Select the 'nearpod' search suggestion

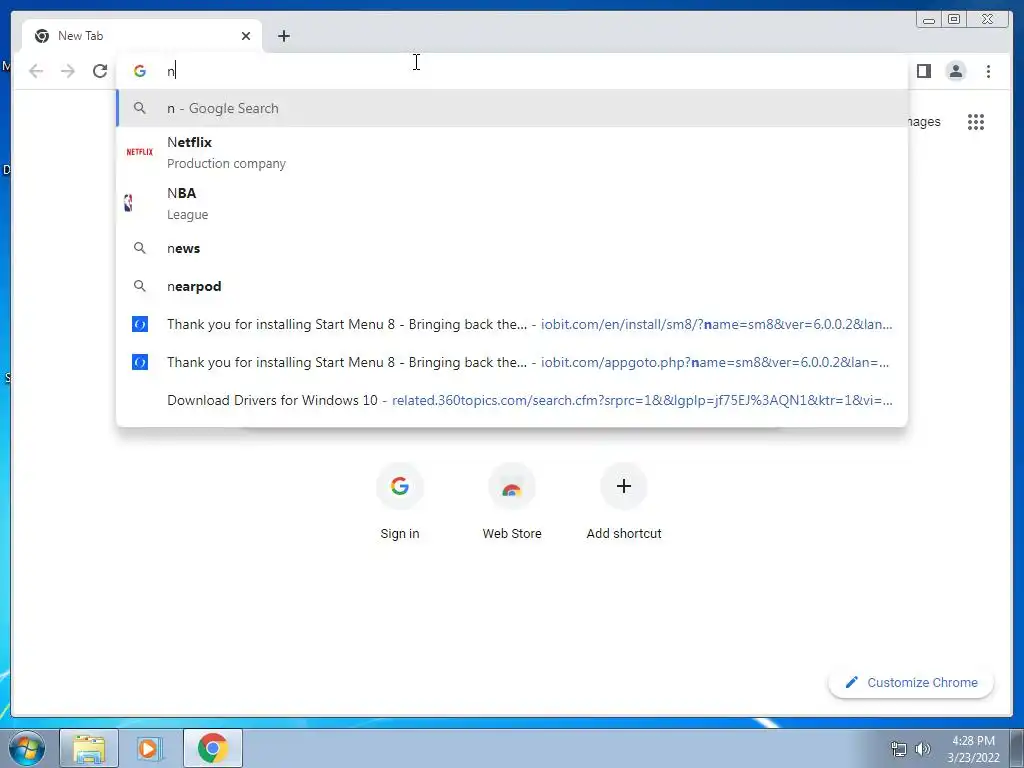(x=512, y=286)
